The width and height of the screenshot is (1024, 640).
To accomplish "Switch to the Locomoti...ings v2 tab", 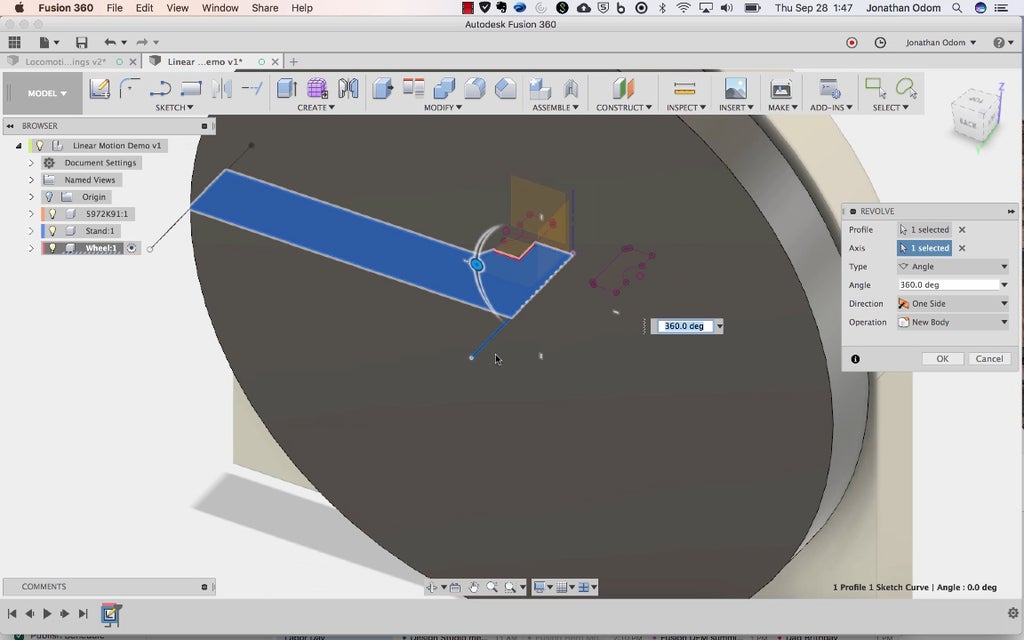I will pos(66,62).
